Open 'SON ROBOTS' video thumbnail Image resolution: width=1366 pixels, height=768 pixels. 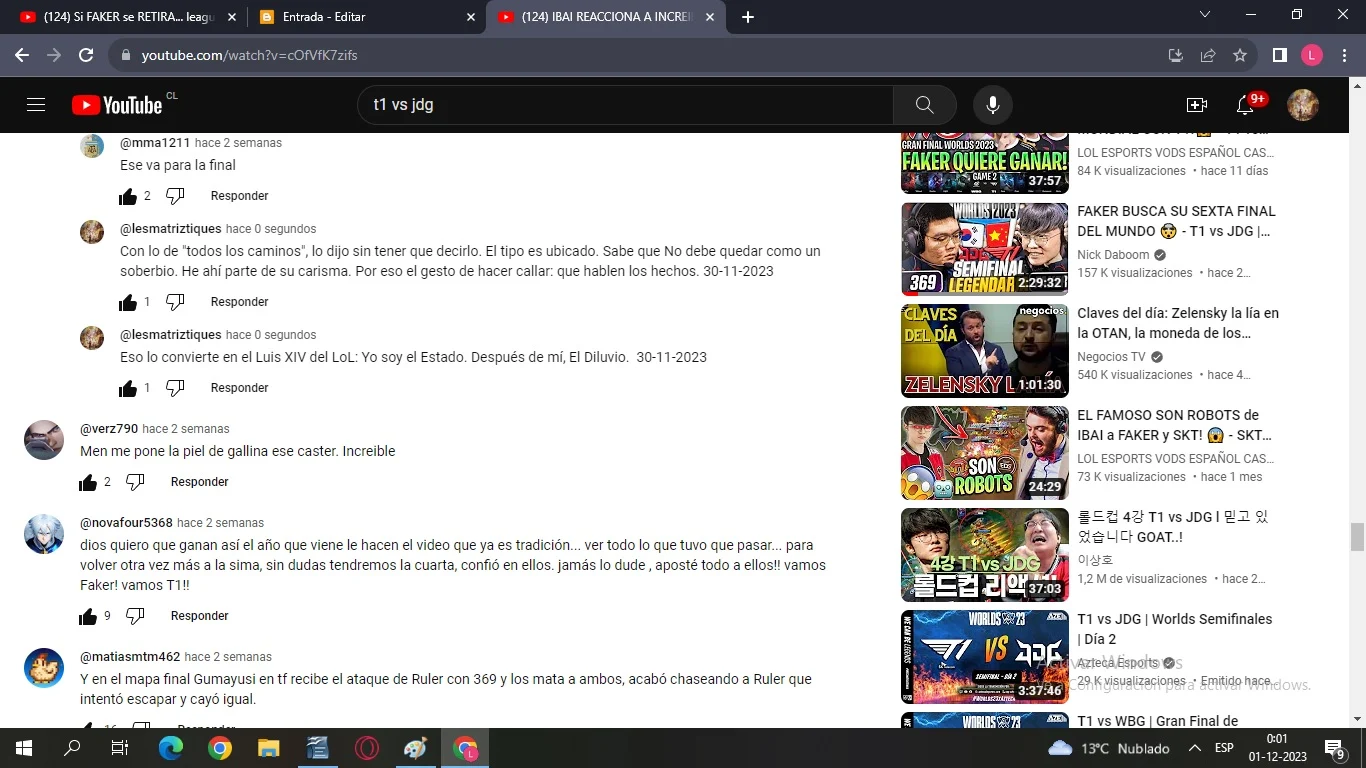(985, 453)
